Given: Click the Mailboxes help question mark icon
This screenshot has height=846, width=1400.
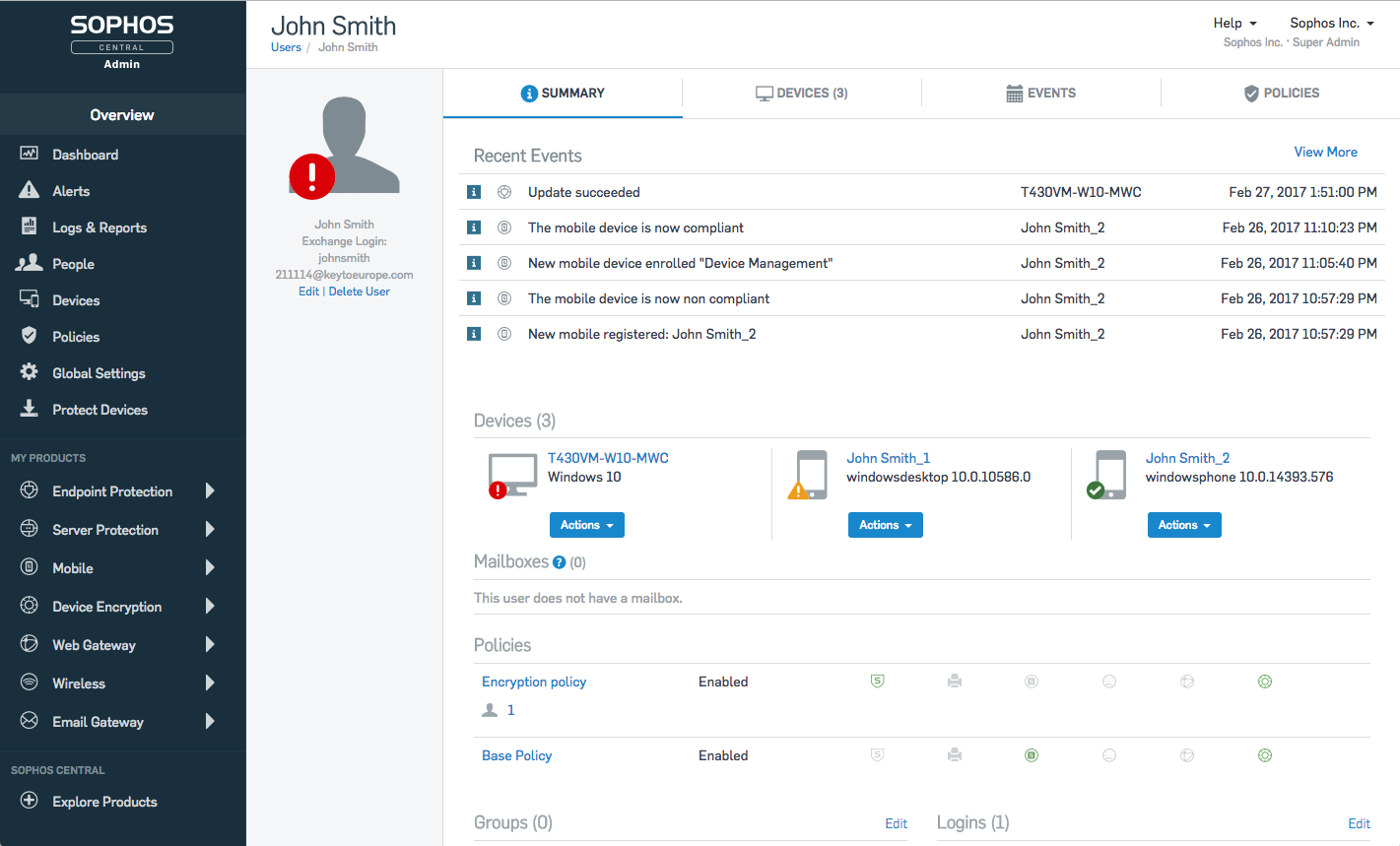Looking at the screenshot, I should tap(560, 562).
